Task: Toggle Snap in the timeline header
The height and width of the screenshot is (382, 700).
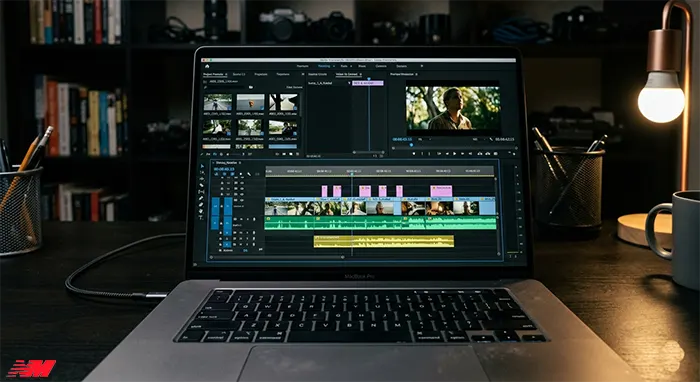Action: 225,174
